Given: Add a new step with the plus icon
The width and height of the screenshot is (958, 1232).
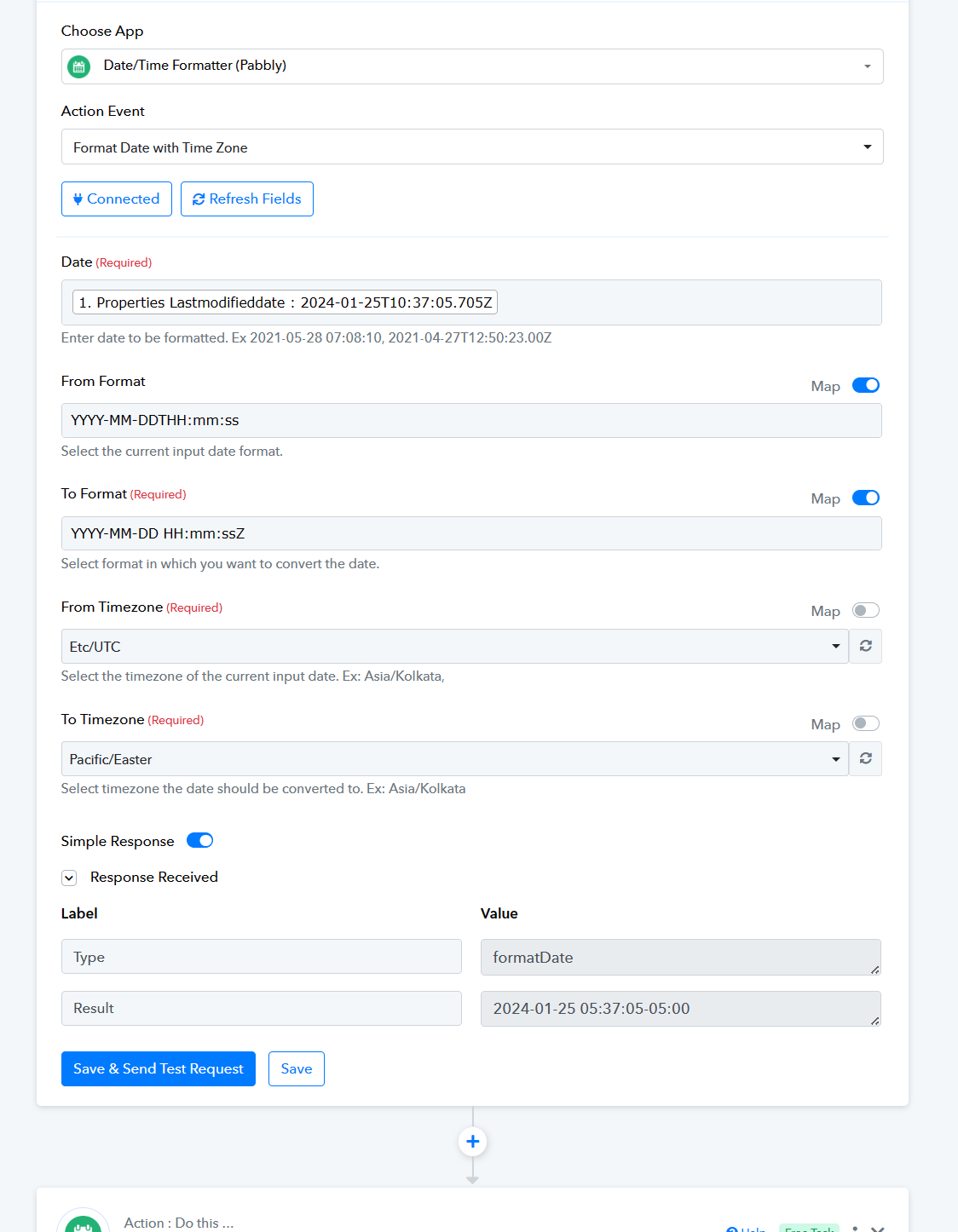Looking at the screenshot, I should pyautogui.click(x=472, y=1142).
